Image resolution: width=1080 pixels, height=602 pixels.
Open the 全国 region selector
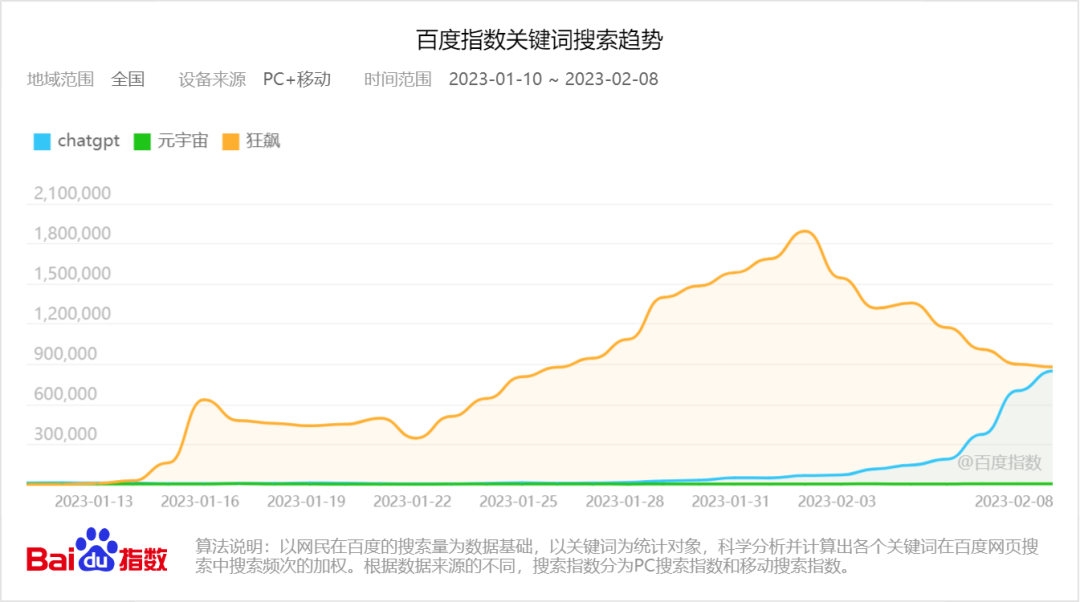(x=128, y=79)
